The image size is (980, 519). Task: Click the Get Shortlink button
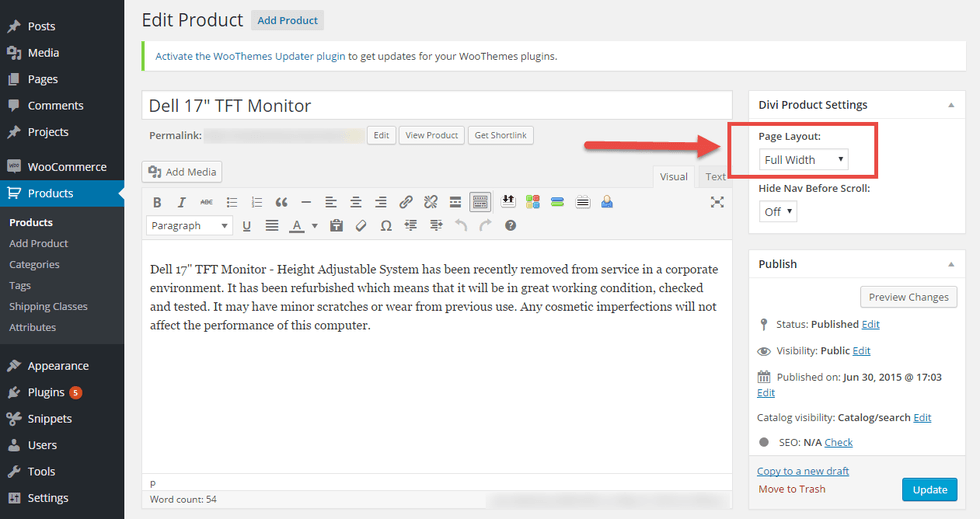coord(501,135)
